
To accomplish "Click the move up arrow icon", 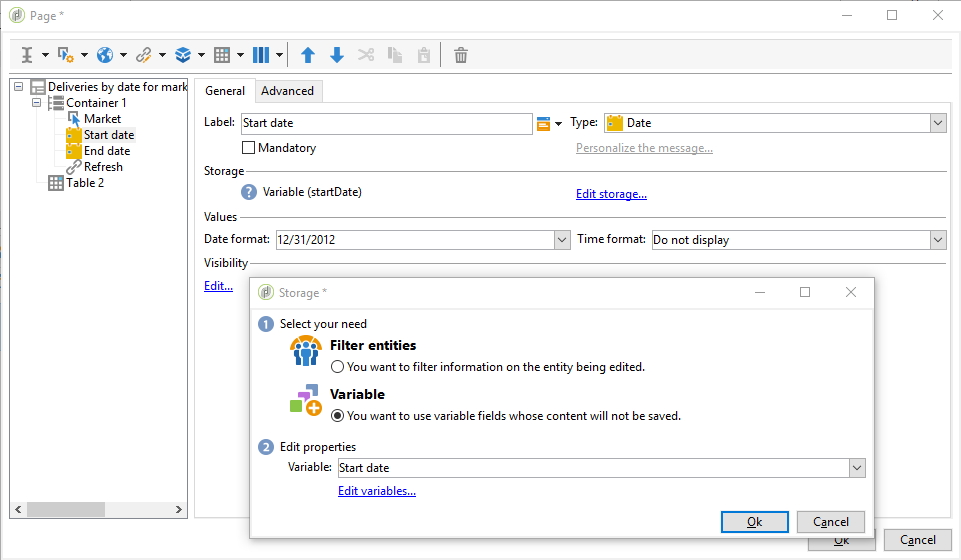I will pos(308,55).
